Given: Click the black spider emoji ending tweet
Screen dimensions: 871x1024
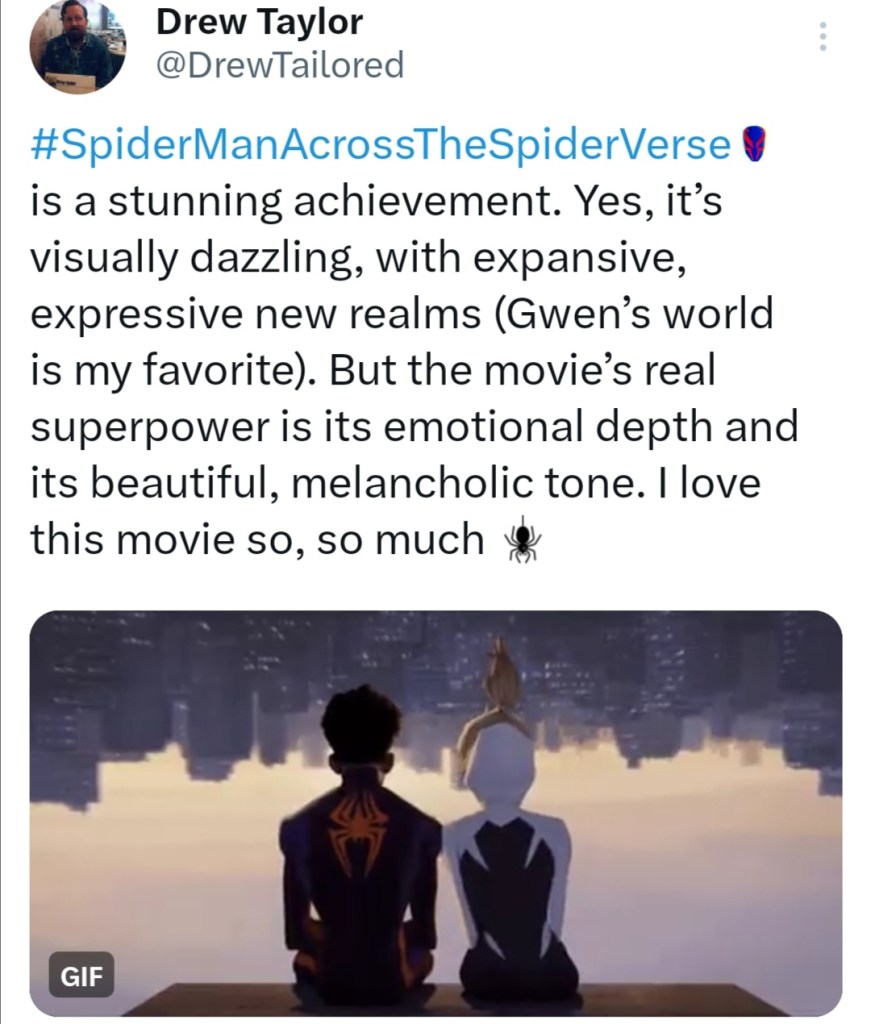Looking at the screenshot, I should [522, 541].
